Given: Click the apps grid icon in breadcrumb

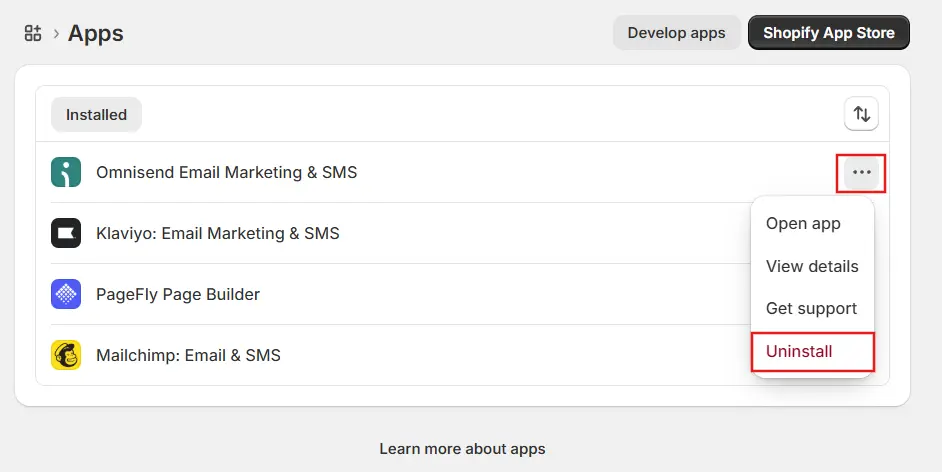Looking at the screenshot, I should coord(33,33).
